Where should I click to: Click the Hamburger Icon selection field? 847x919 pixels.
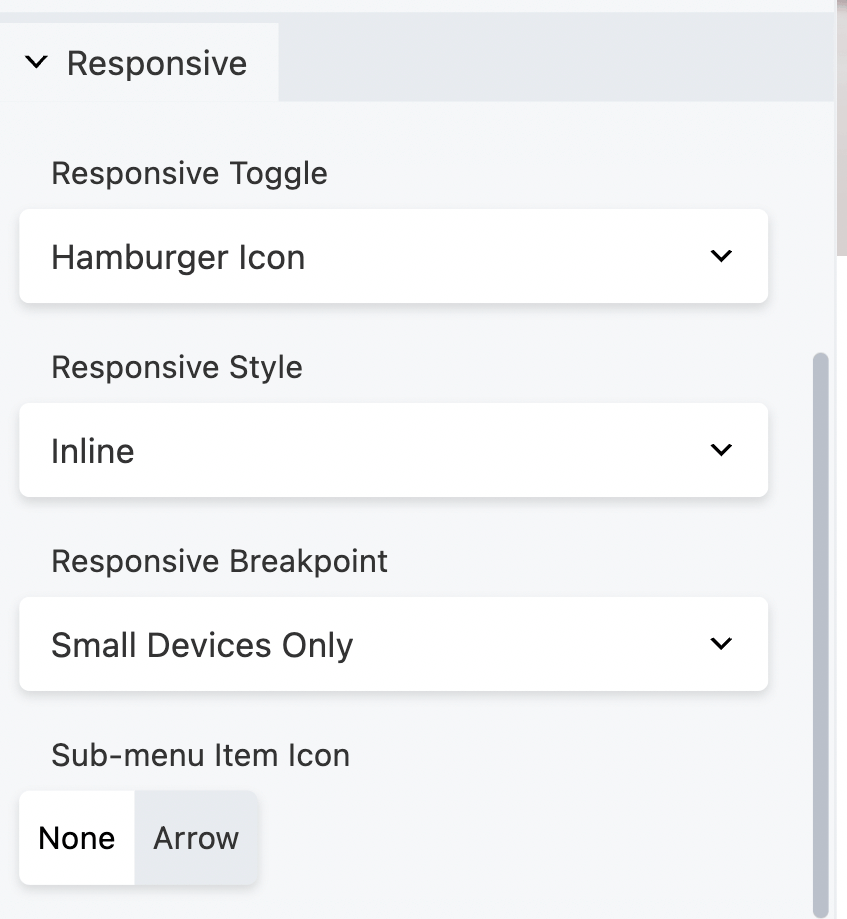(393, 256)
